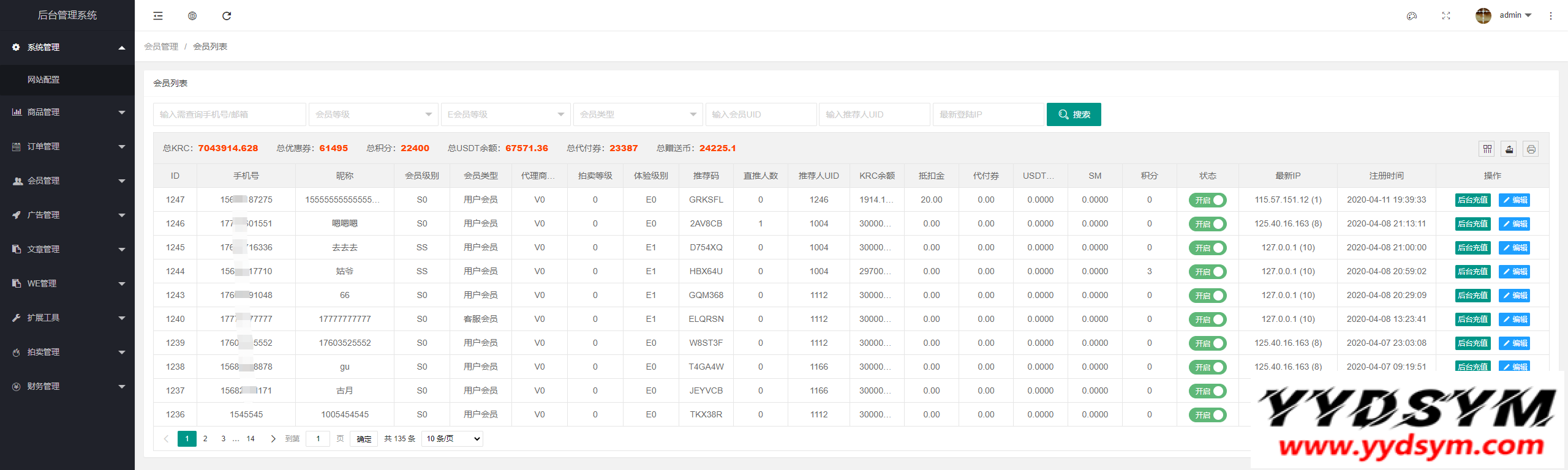The image size is (1568, 470).
Task: Expand the 财务管理 sidebar menu
Action: (67, 386)
